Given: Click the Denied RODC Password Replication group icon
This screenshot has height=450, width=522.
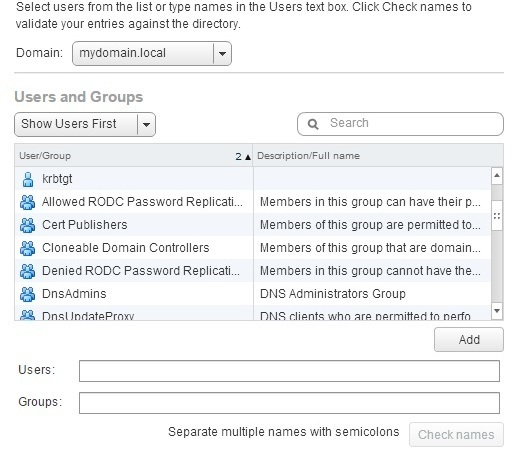Looking at the screenshot, I should click(27, 271).
